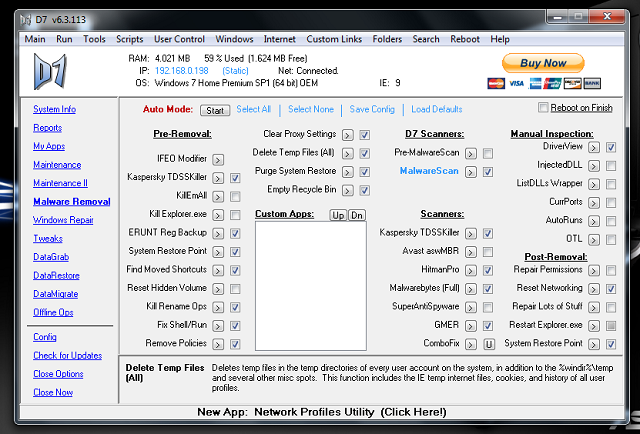Run Purge System Restore arrow button
This screenshot has height=434, width=640.
tap(348, 172)
